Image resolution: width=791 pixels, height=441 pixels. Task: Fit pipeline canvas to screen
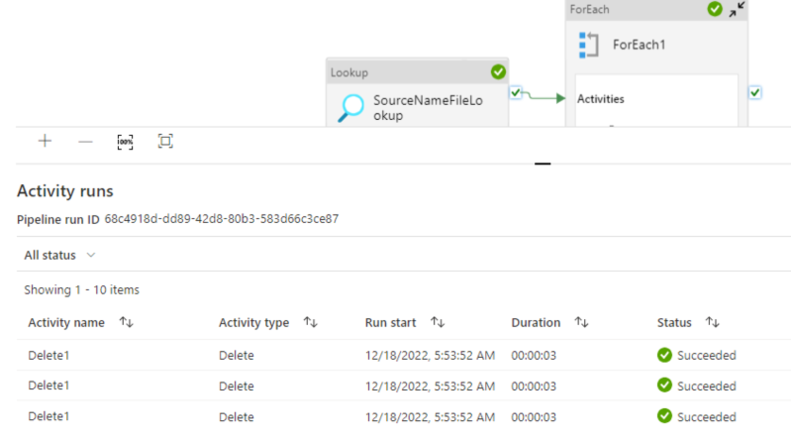(165, 141)
